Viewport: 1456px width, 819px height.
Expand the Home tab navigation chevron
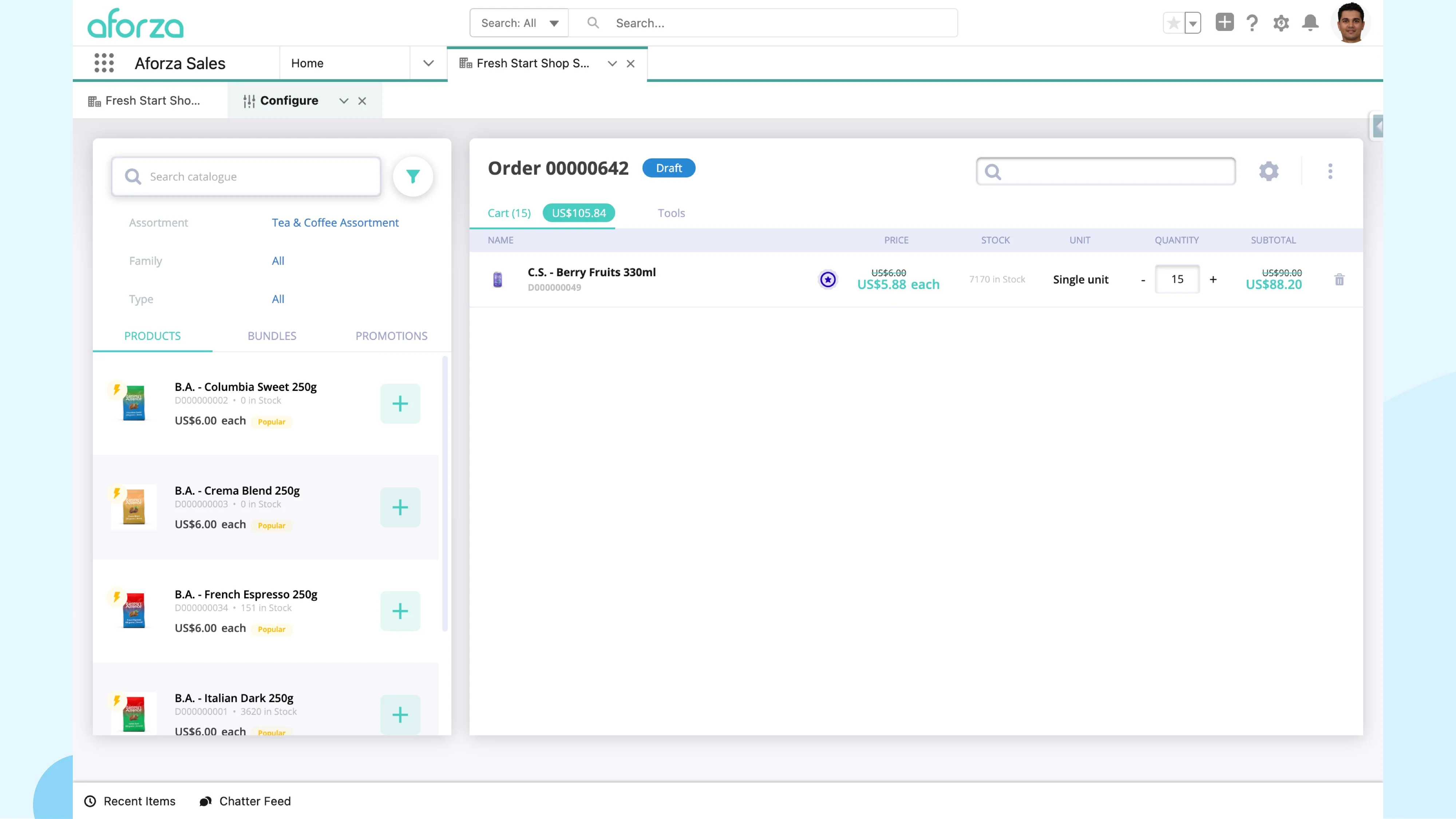click(428, 63)
